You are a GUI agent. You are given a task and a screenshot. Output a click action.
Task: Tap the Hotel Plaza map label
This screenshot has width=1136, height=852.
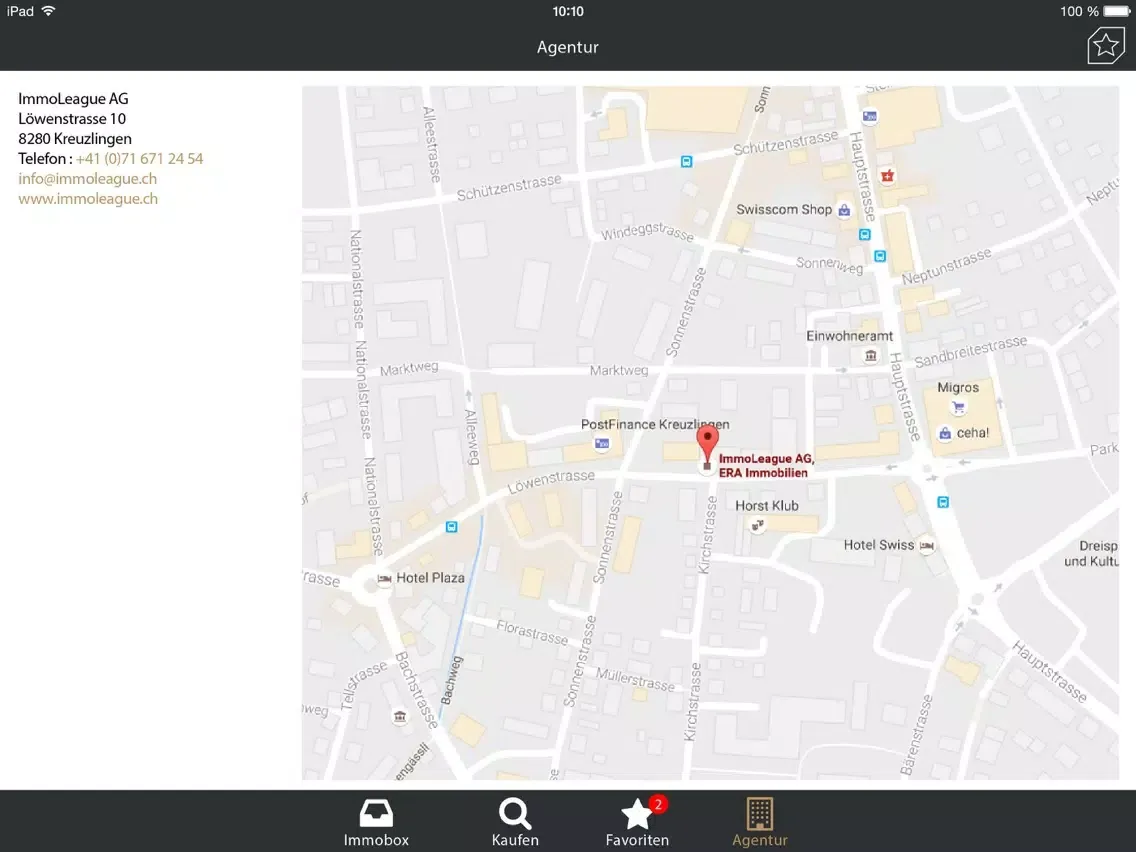click(x=430, y=577)
